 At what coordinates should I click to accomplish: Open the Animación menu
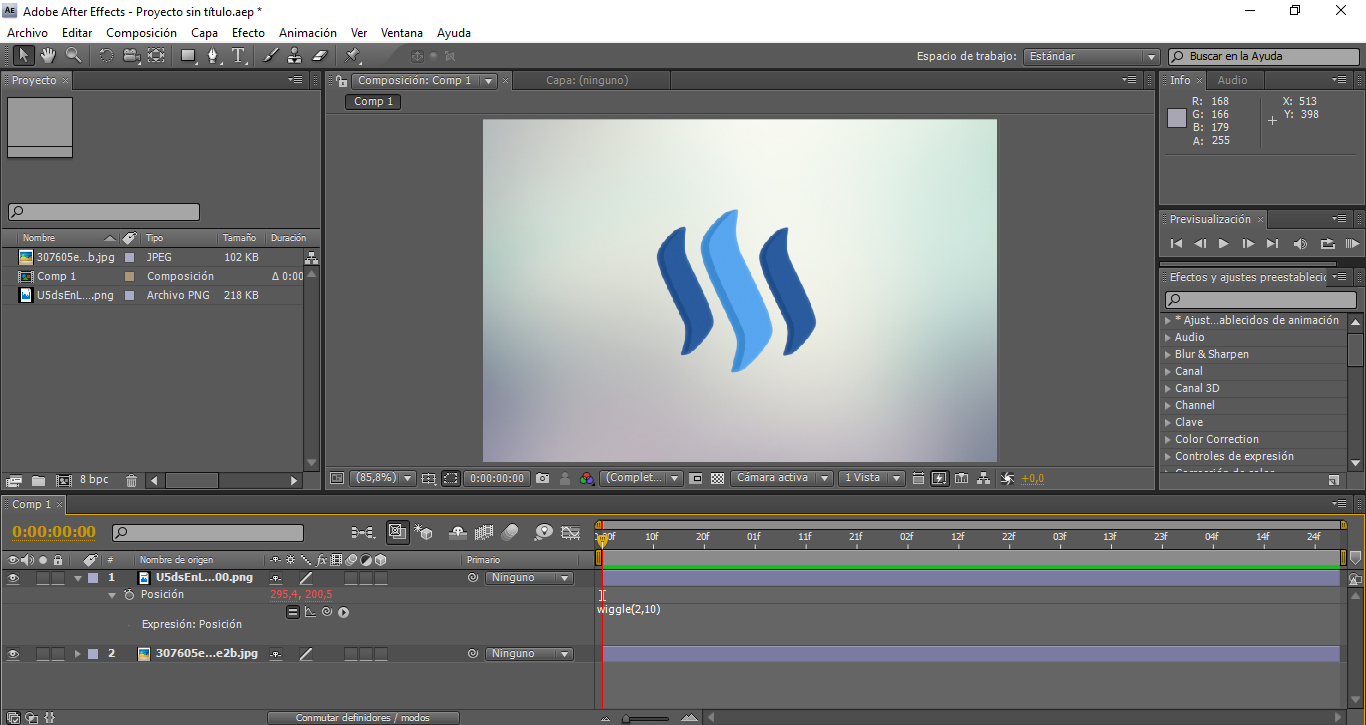(308, 33)
